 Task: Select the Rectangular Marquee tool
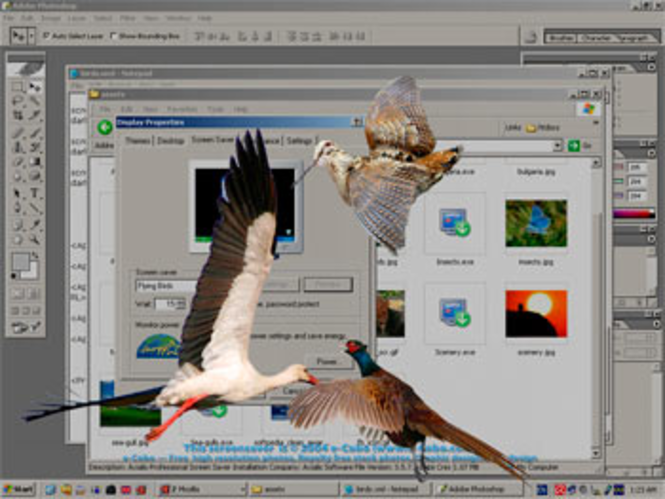coord(17,87)
